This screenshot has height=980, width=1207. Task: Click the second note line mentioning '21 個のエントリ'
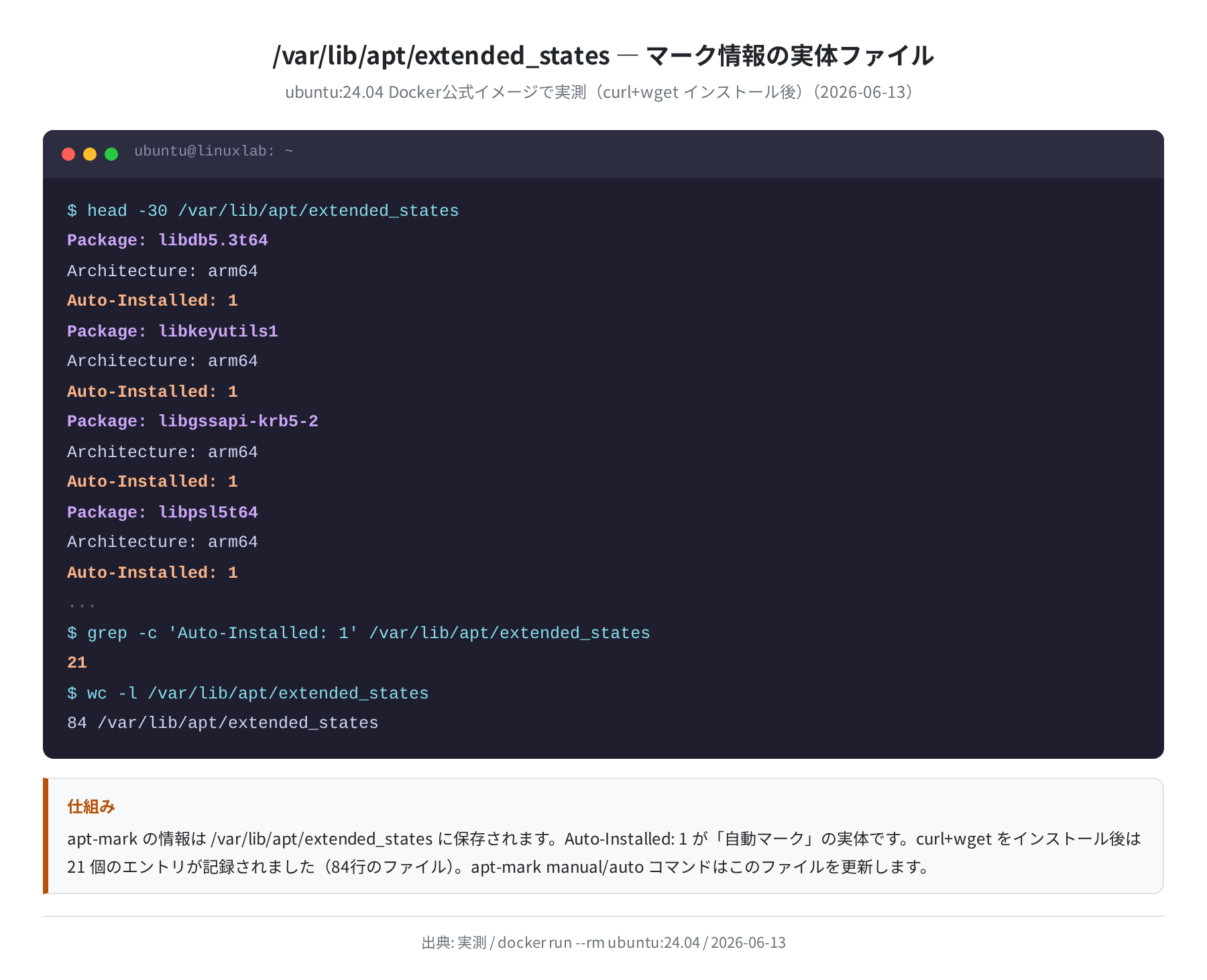click(500, 867)
